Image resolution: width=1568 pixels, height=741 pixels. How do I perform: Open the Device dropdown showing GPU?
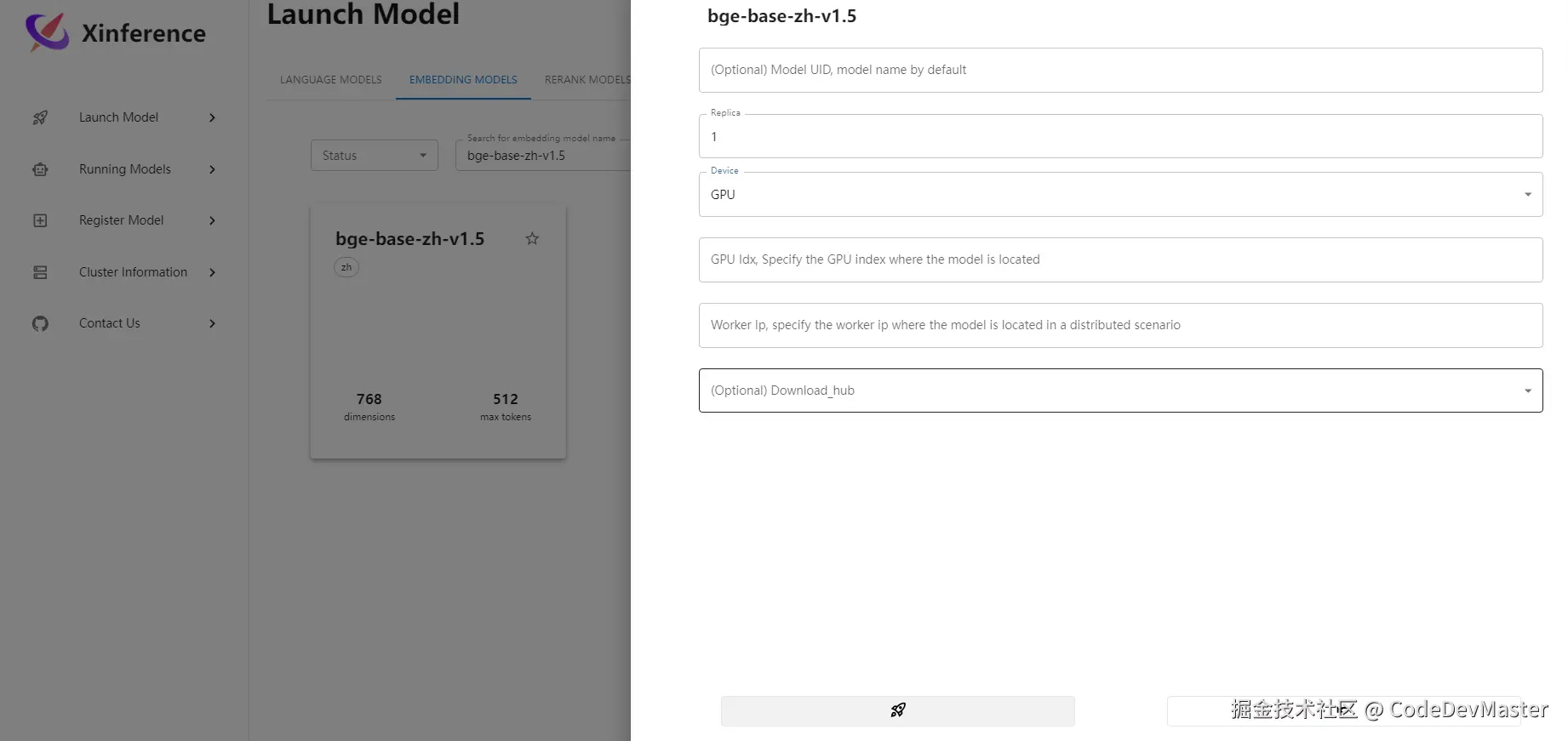pyautogui.click(x=1120, y=195)
